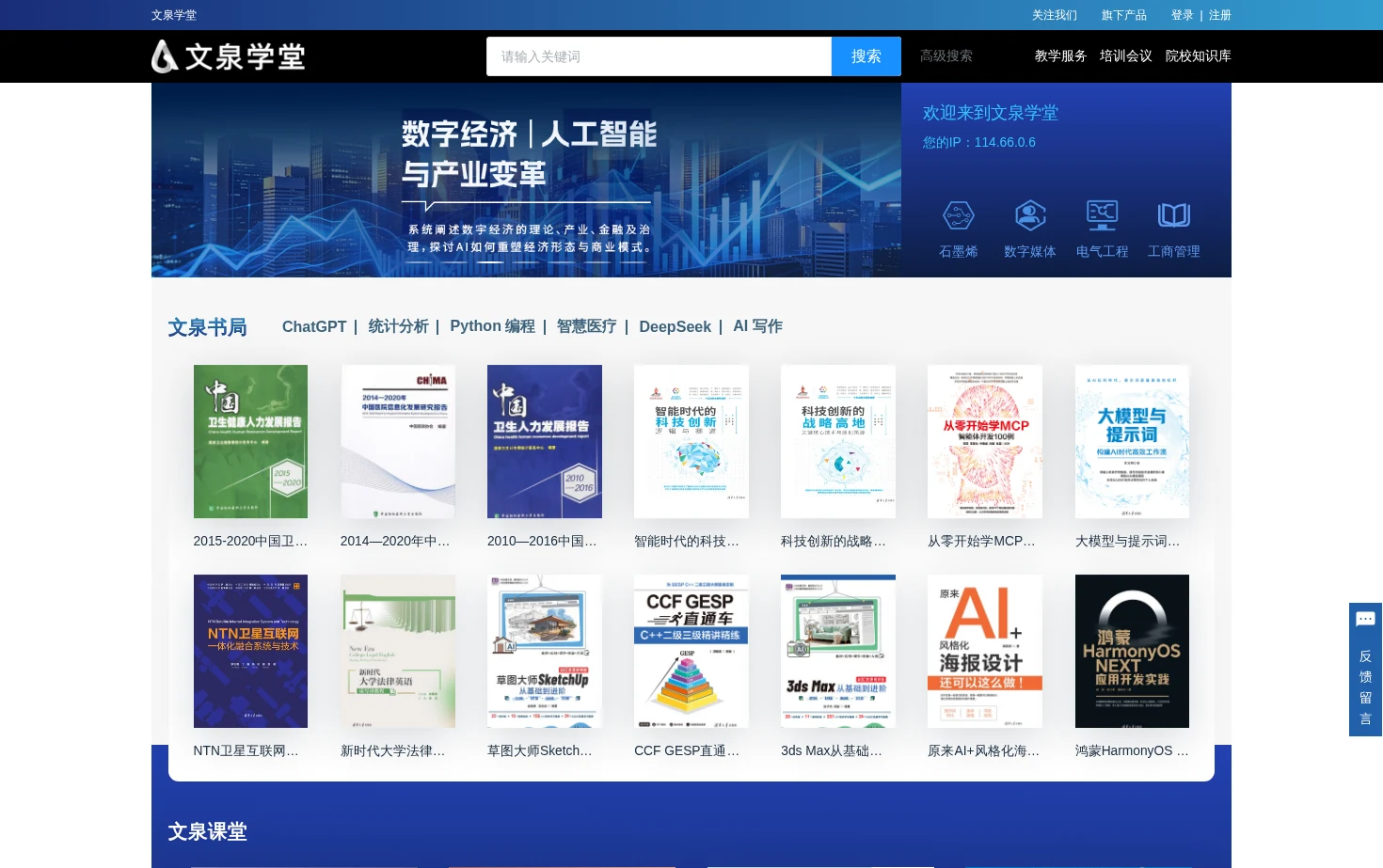Click 旗下产品 in the top bar
The image size is (1383, 868).
1124,15
